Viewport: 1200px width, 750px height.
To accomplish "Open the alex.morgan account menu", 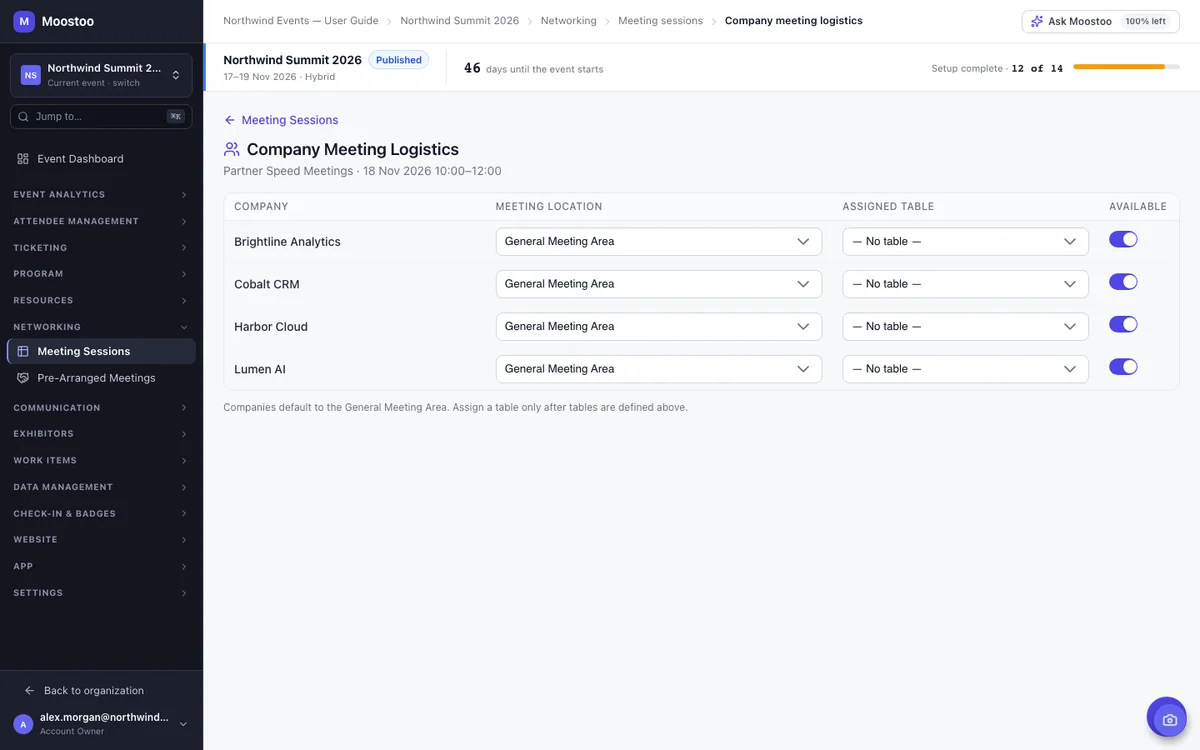I will 101,724.
